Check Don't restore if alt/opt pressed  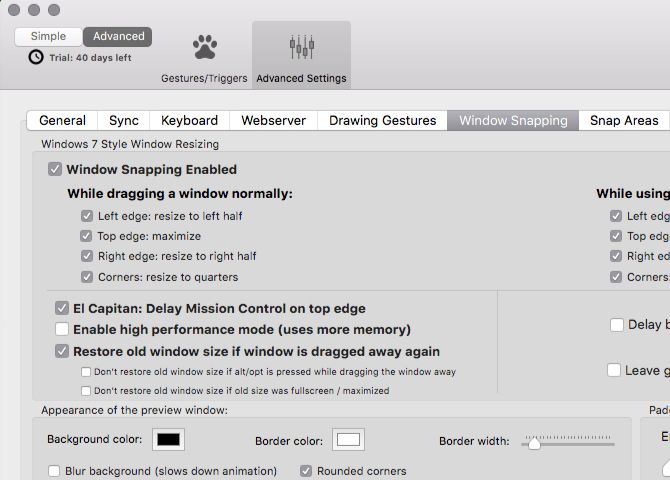point(86,372)
